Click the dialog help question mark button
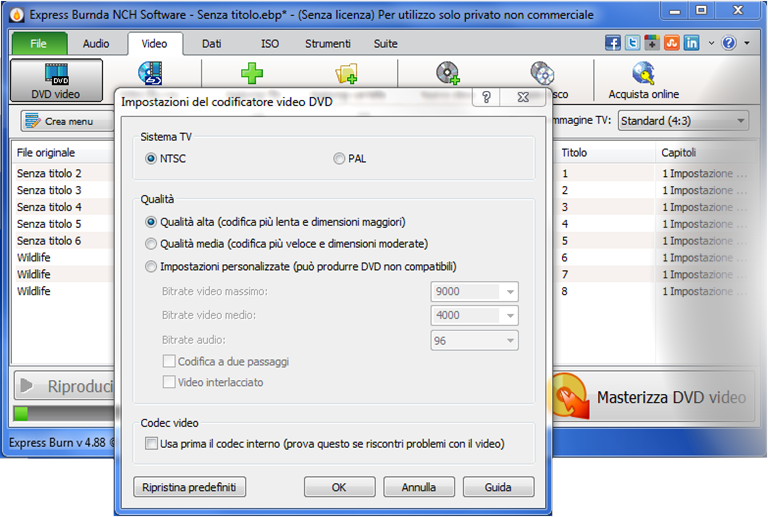Viewport: 768px width, 517px height. click(x=486, y=97)
